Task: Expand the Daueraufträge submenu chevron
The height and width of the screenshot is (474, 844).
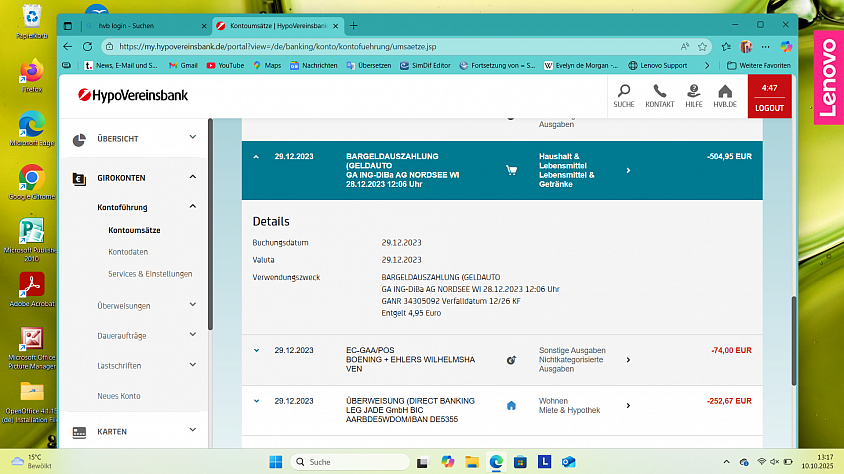Action: click(193, 334)
